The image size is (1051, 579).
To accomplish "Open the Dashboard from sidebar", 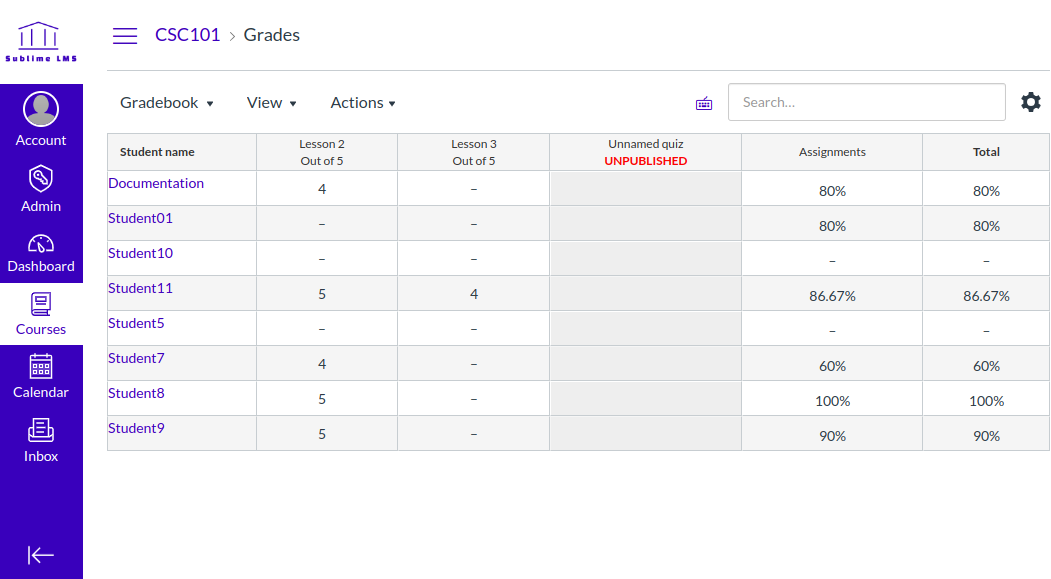I will tap(41, 253).
